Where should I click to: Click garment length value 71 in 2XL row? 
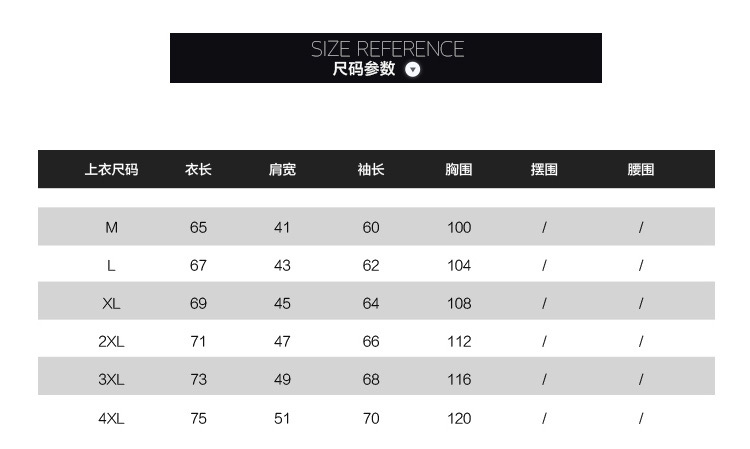pos(198,341)
